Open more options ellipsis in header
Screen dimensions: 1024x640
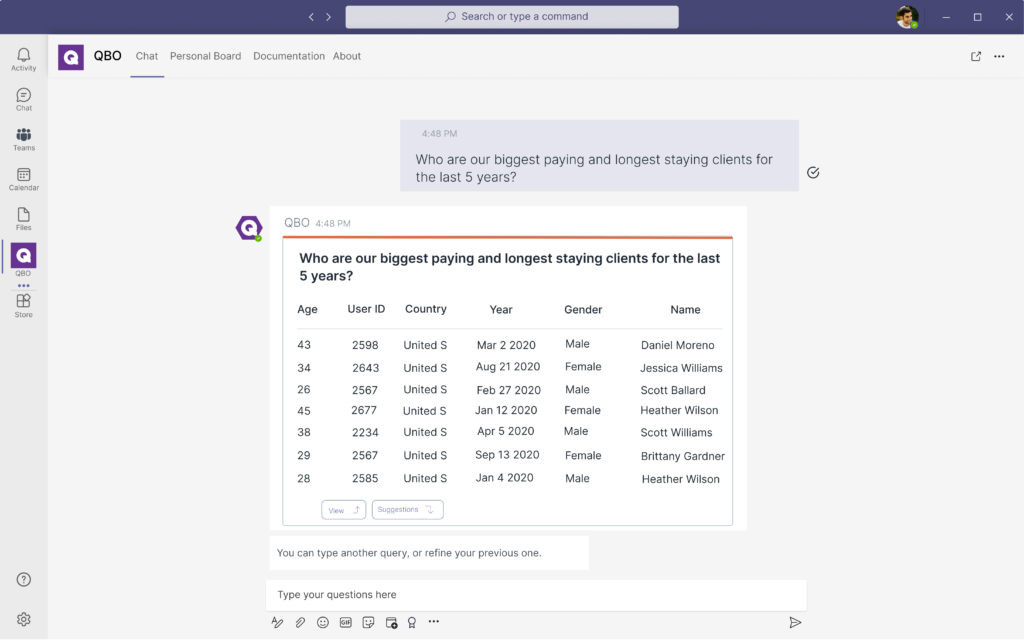point(999,56)
